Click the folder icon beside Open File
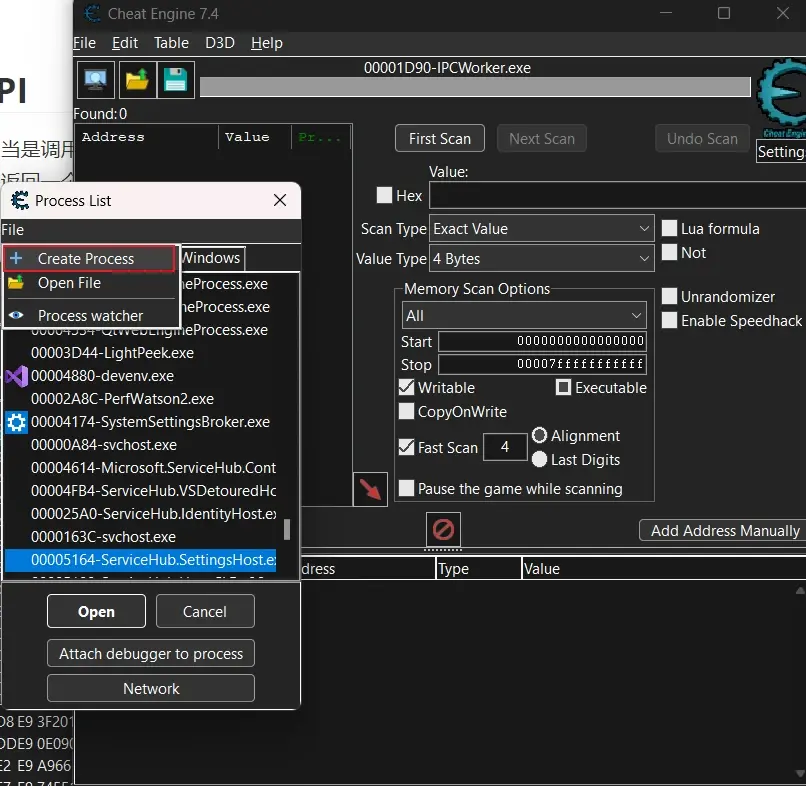The height and width of the screenshot is (786, 806). pos(16,282)
